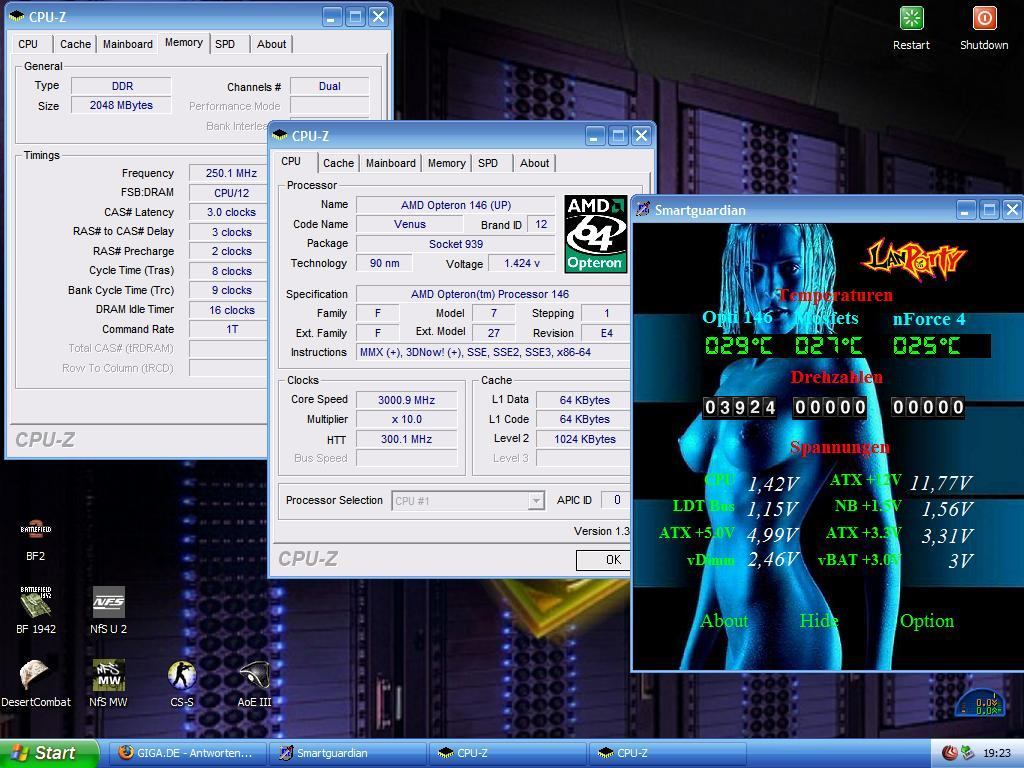Click the nForce 4 temperature reading 025°C
This screenshot has height=768, width=1024.
coord(927,345)
